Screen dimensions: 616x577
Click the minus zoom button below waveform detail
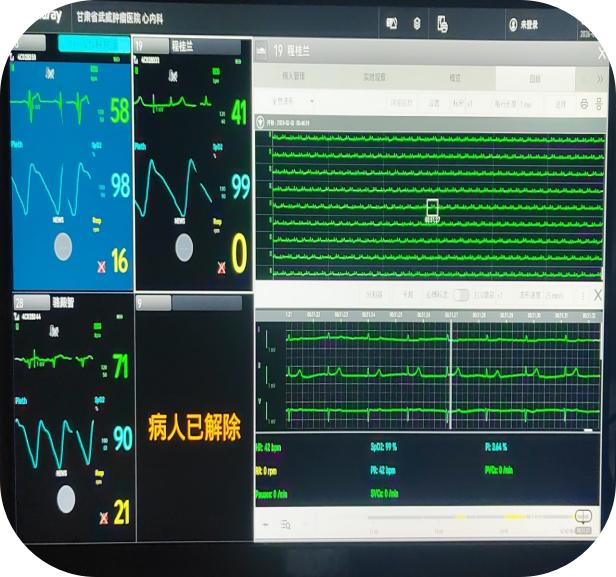[266, 524]
